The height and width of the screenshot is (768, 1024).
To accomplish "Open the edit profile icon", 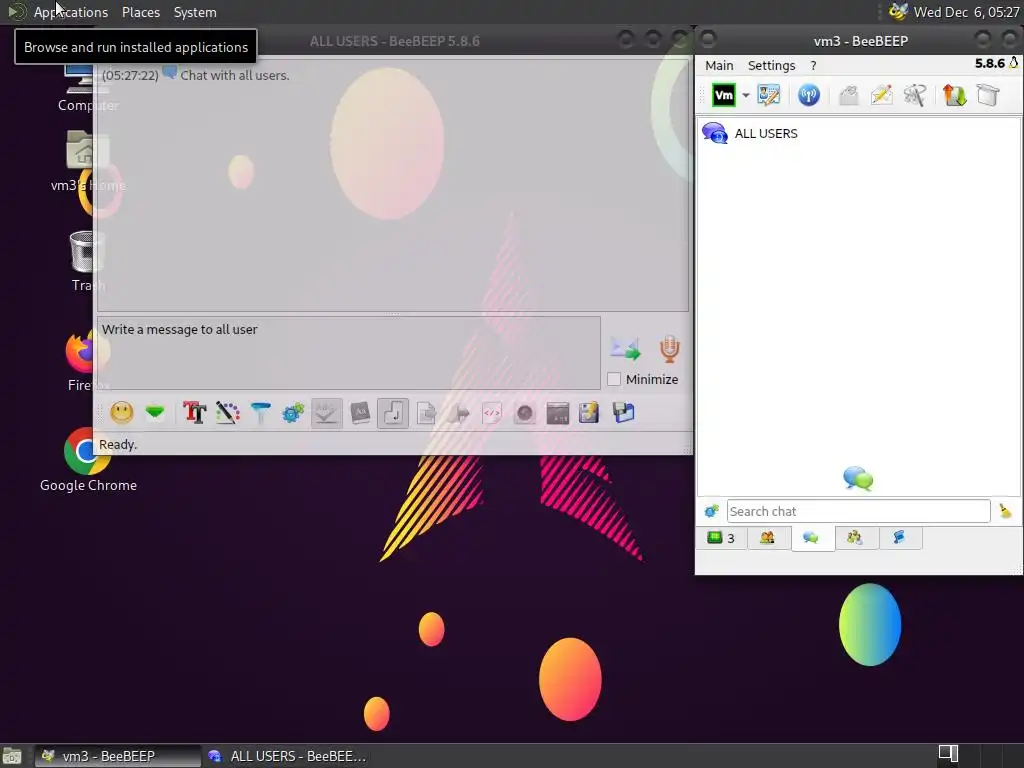I will (x=769, y=95).
